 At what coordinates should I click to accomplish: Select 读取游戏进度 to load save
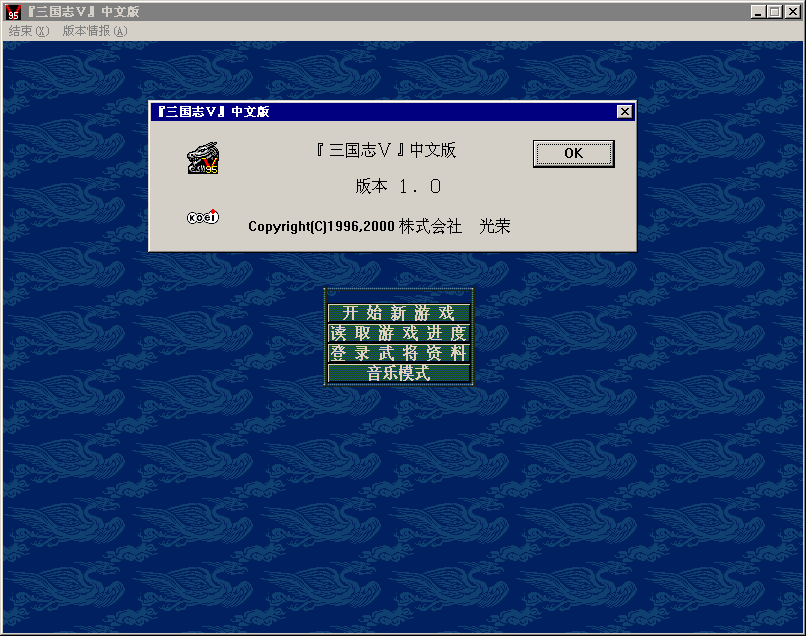pos(398,333)
